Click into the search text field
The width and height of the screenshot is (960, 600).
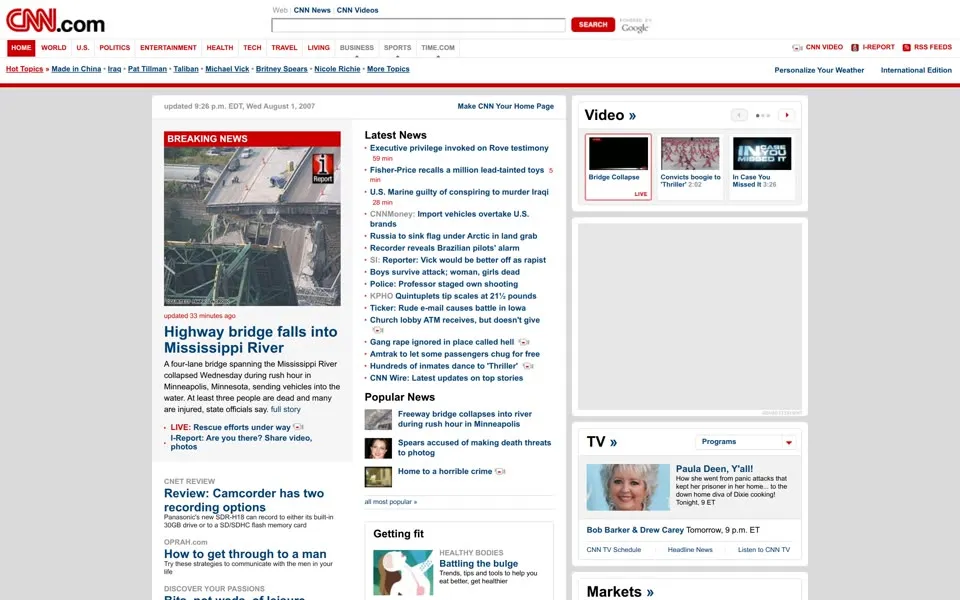(x=418, y=25)
